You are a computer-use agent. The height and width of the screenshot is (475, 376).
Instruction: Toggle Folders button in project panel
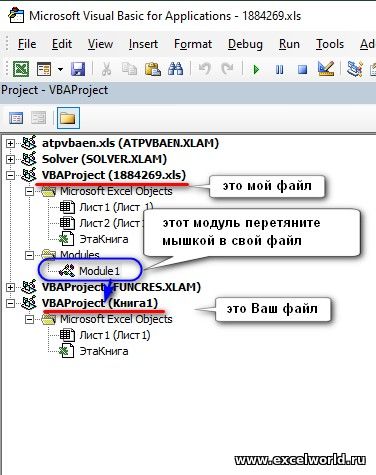pyautogui.click(x=68, y=118)
